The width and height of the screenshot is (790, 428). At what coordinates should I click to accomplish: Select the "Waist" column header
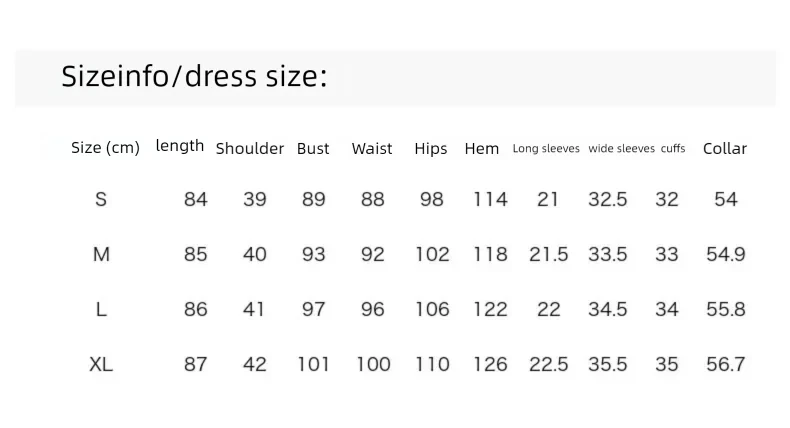tap(372, 148)
